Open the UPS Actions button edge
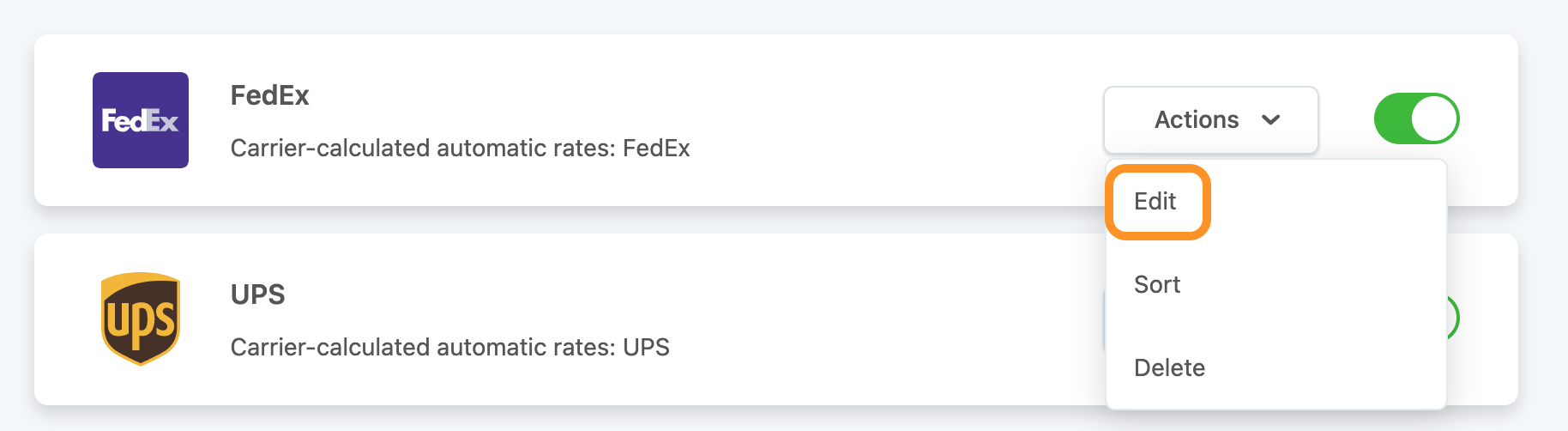1568x431 pixels. [x=1104, y=319]
